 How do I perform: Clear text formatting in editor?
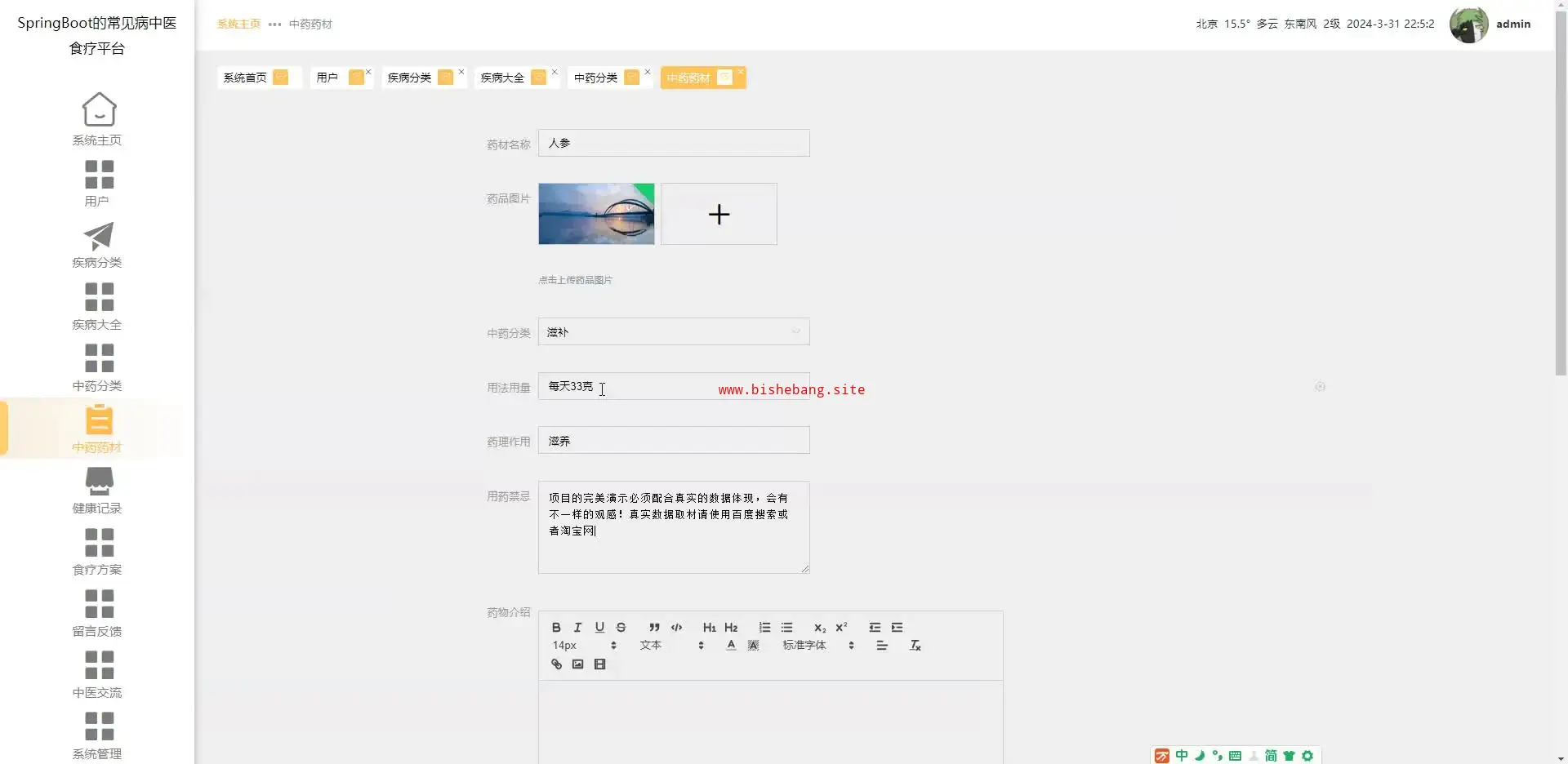coord(915,645)
